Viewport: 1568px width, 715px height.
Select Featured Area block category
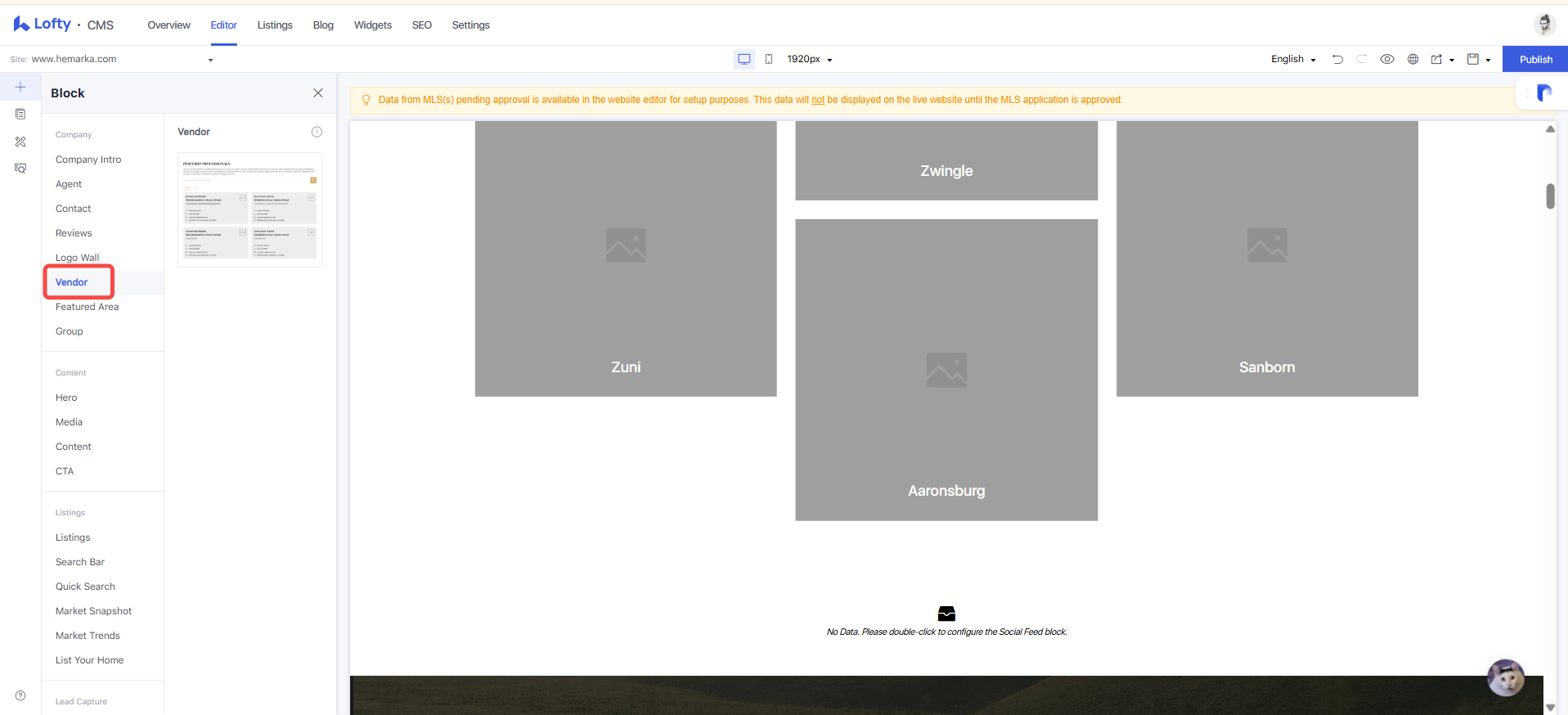coord(87,307)
